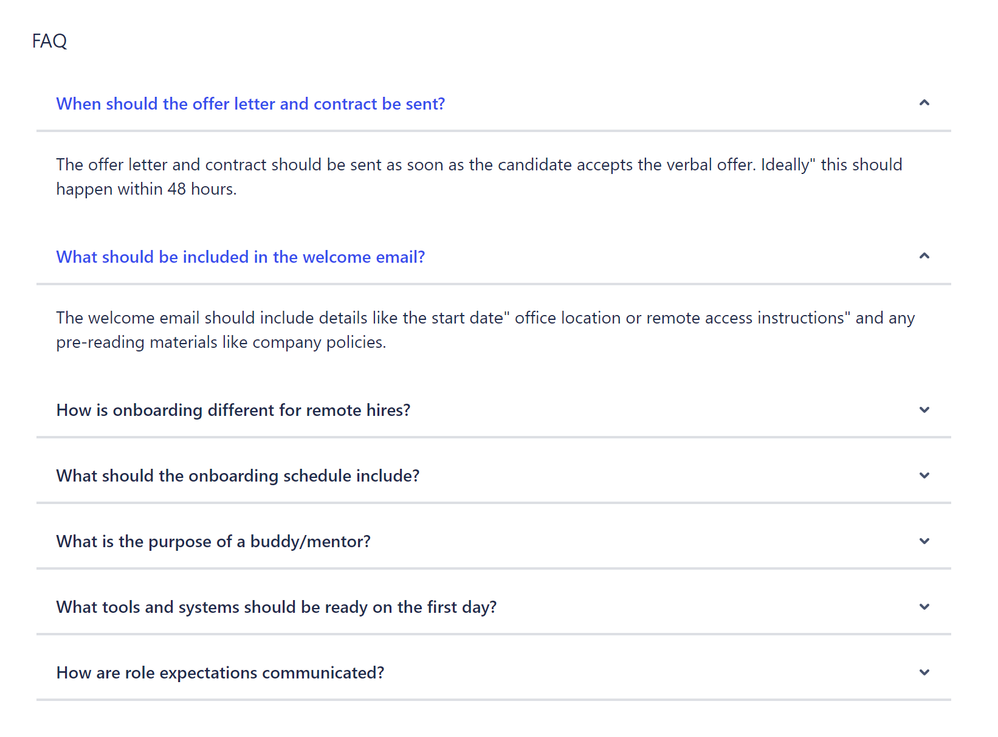Select the question about offer letter timing
This screenshot has height=737, width=998.
coord(250,103)
